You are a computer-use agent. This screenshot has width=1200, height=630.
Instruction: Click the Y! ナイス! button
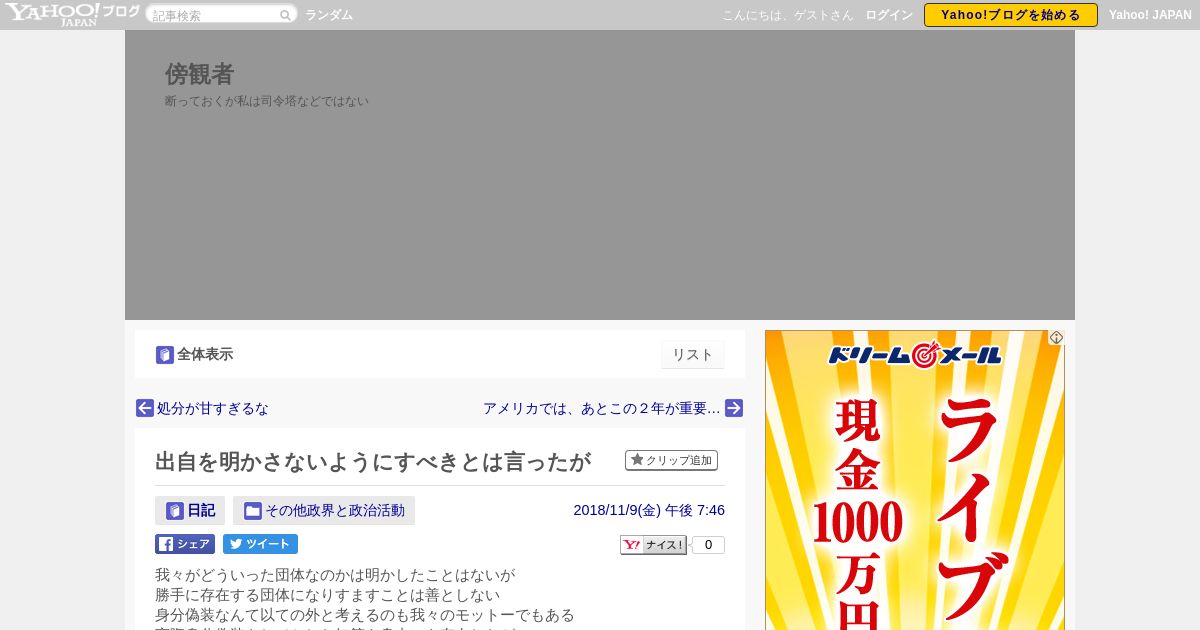click(653, 545)
